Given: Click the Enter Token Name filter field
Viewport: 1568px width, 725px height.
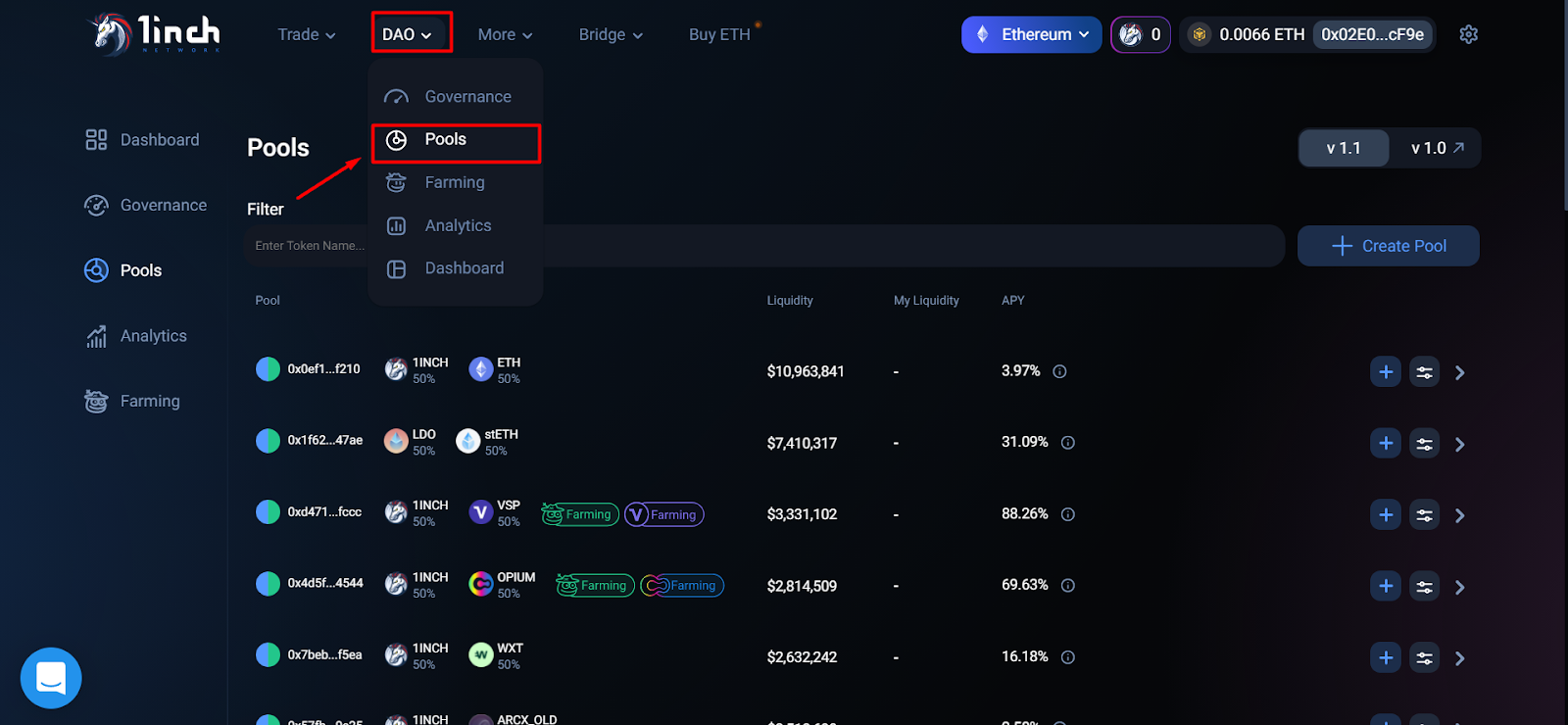Looking at the screenshot, I should [x=764, y=246].
